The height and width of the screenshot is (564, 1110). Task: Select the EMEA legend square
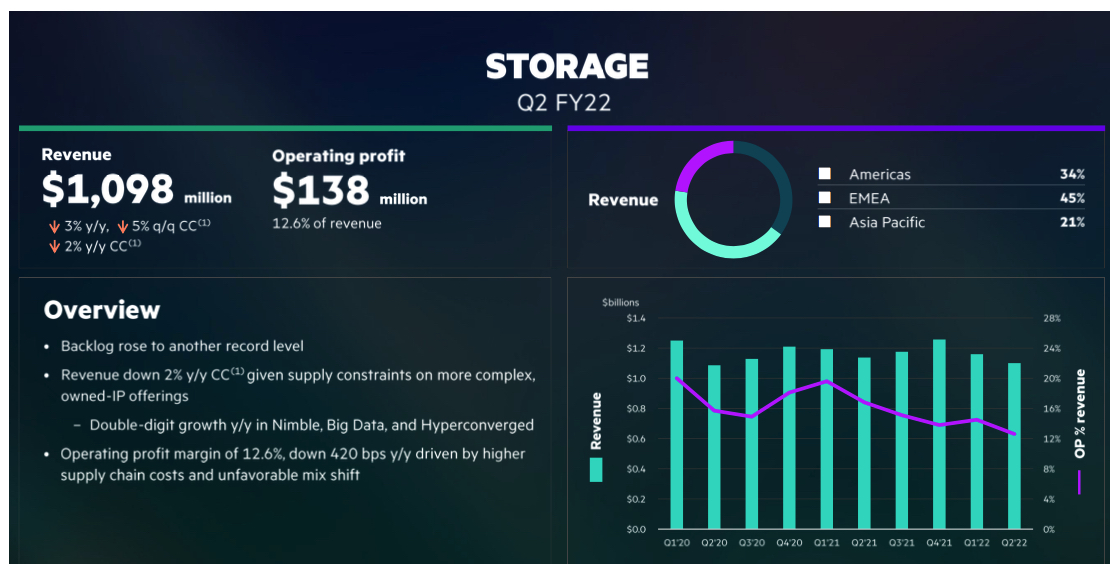(824, 198)
